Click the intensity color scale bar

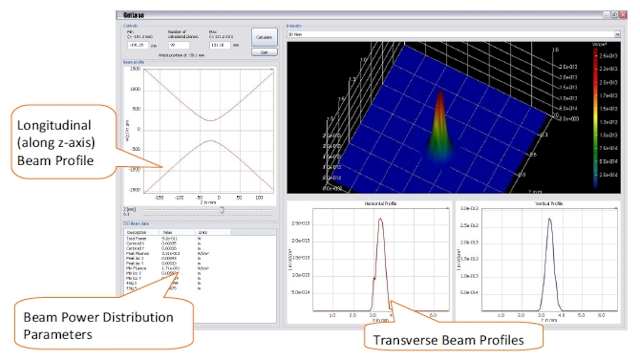596,116
